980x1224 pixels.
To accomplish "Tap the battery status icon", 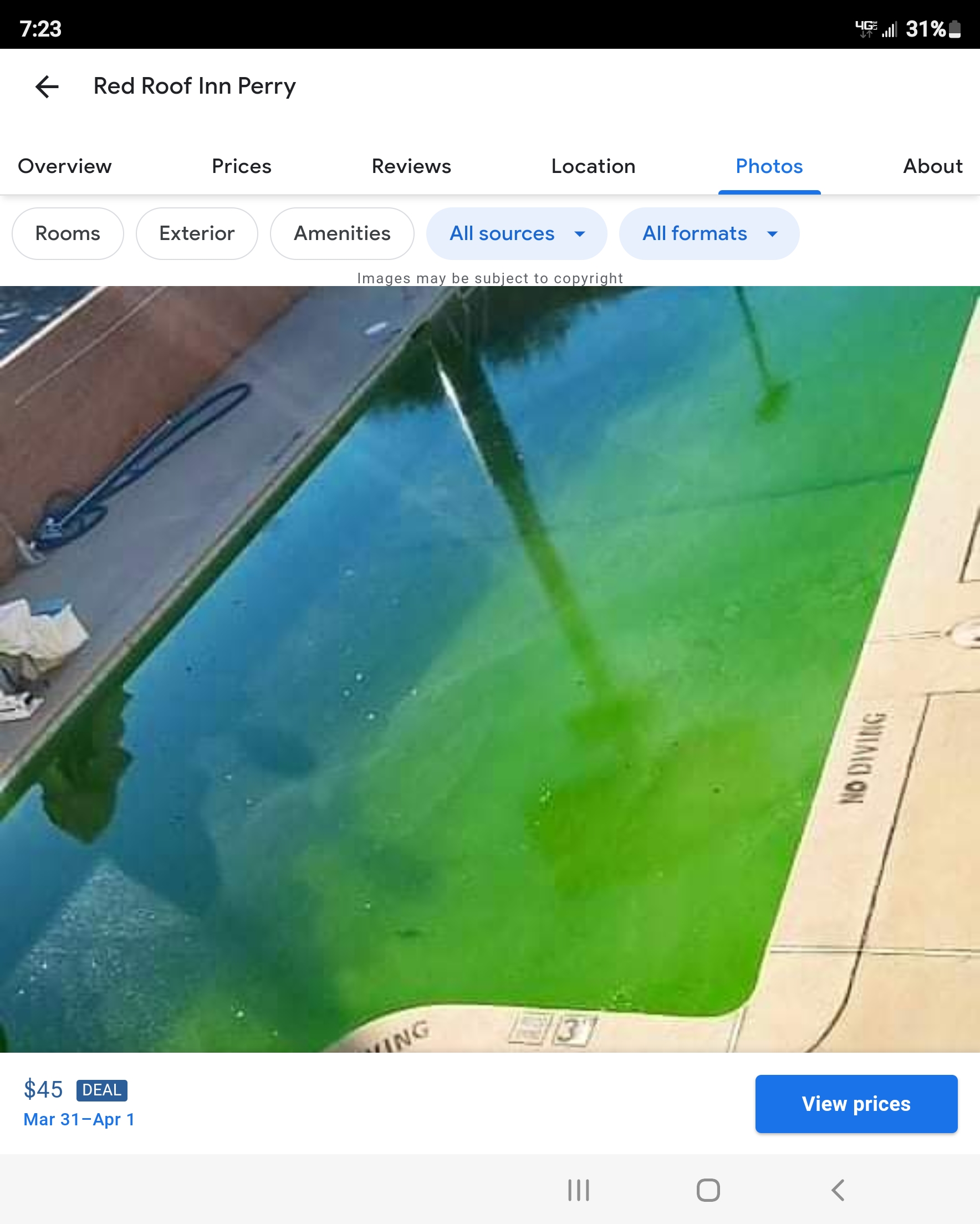I will [x=955, y=29].
